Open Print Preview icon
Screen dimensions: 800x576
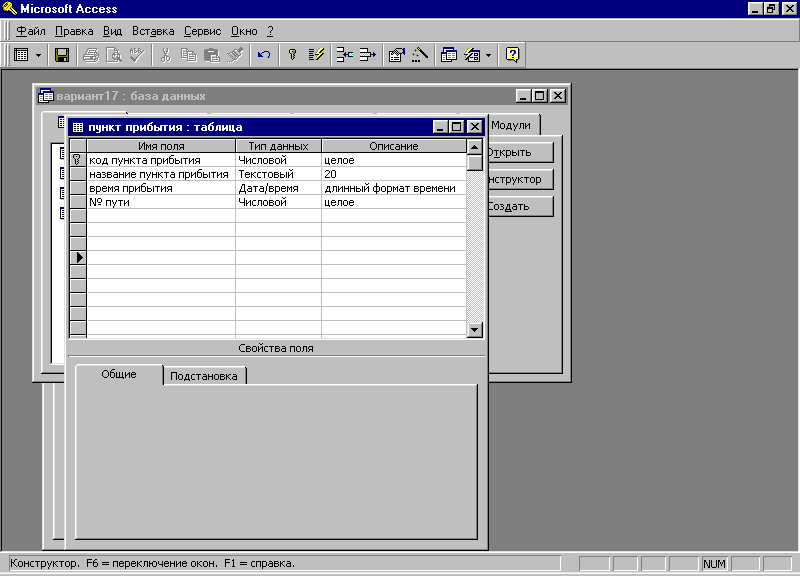pos(113,55)
